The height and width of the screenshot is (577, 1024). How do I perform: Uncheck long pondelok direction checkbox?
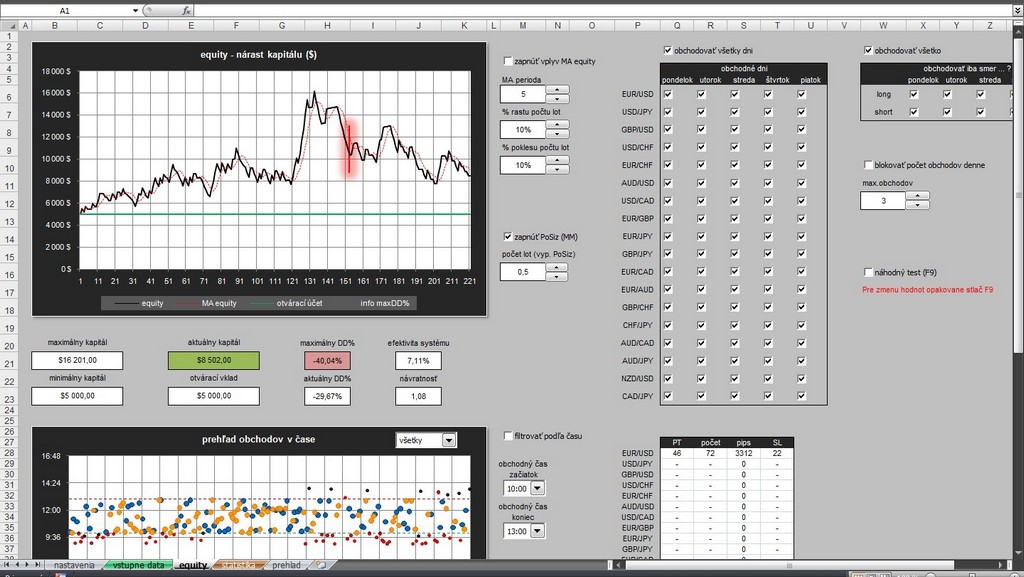pyautogui.click(x=914, y=94)
